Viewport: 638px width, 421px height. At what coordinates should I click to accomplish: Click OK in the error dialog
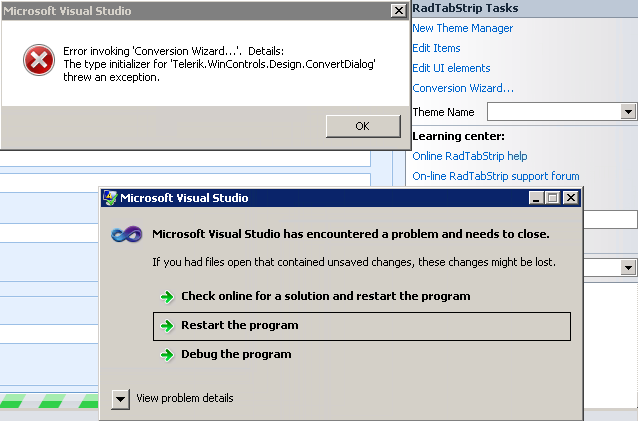tap(363, 126)
